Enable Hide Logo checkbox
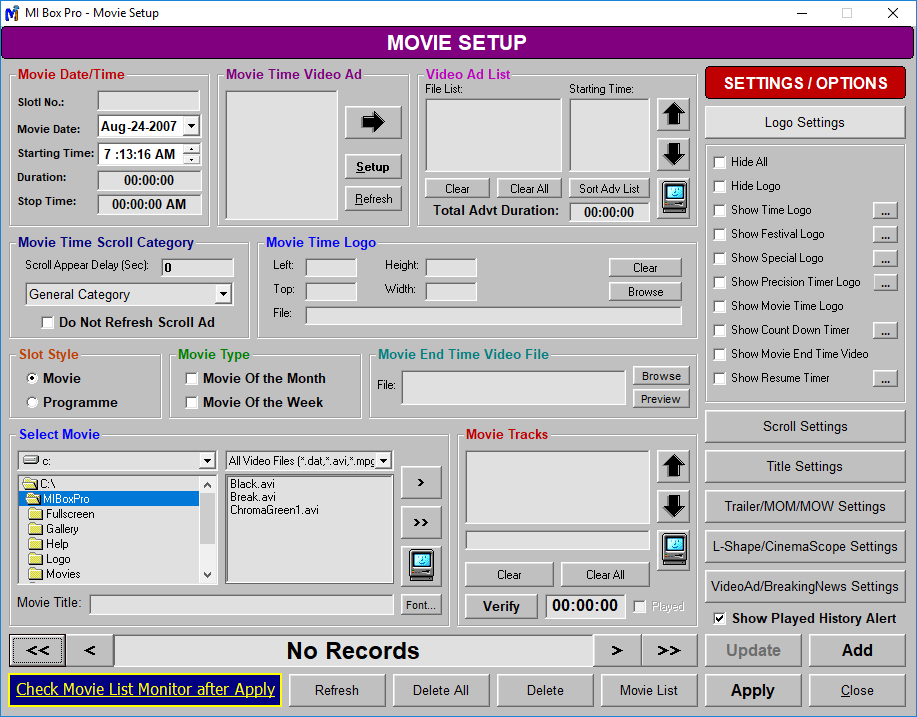The height and width of the screenshot is (717, 917). [x=719, y=186]
